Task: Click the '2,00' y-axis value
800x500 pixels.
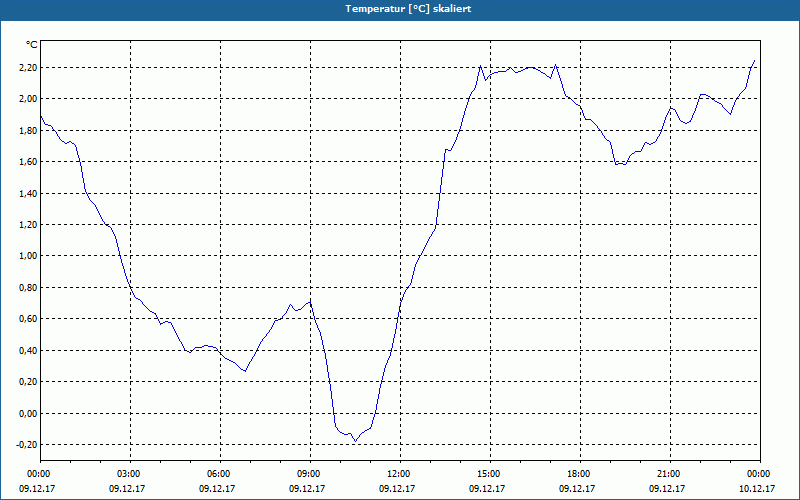Action: click(28, 99)
